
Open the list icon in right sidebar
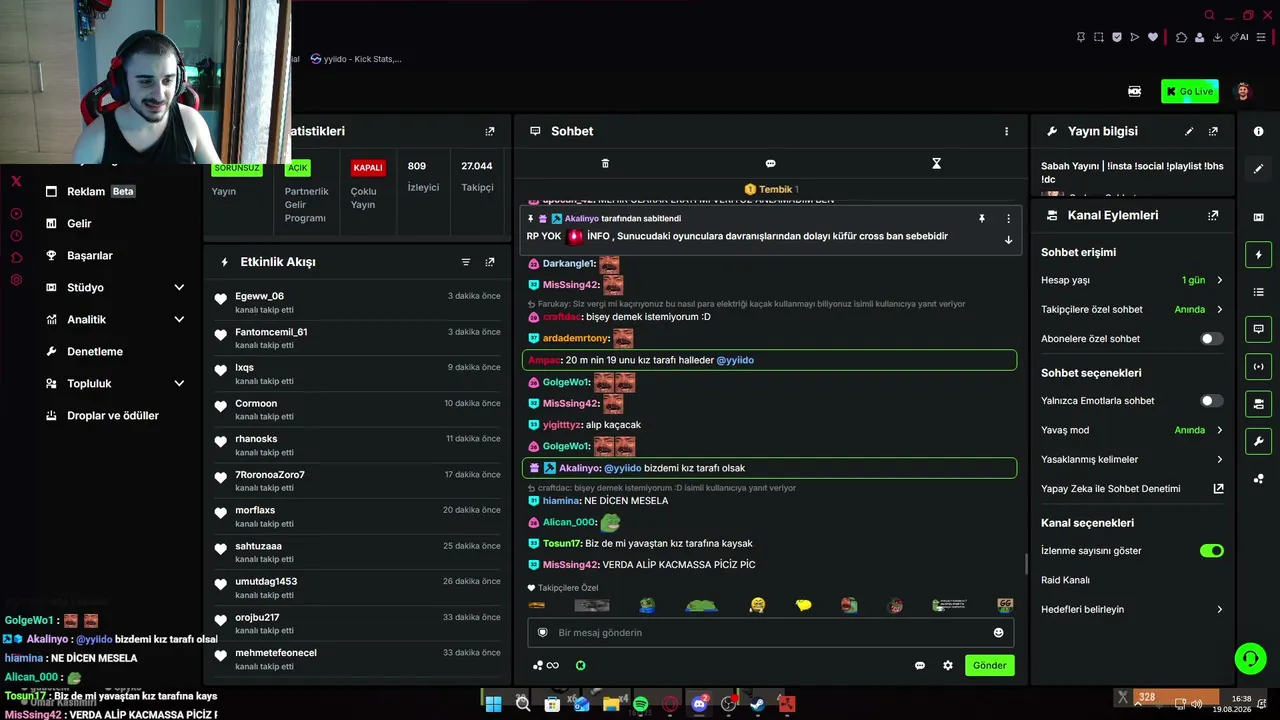point(1258,292)
